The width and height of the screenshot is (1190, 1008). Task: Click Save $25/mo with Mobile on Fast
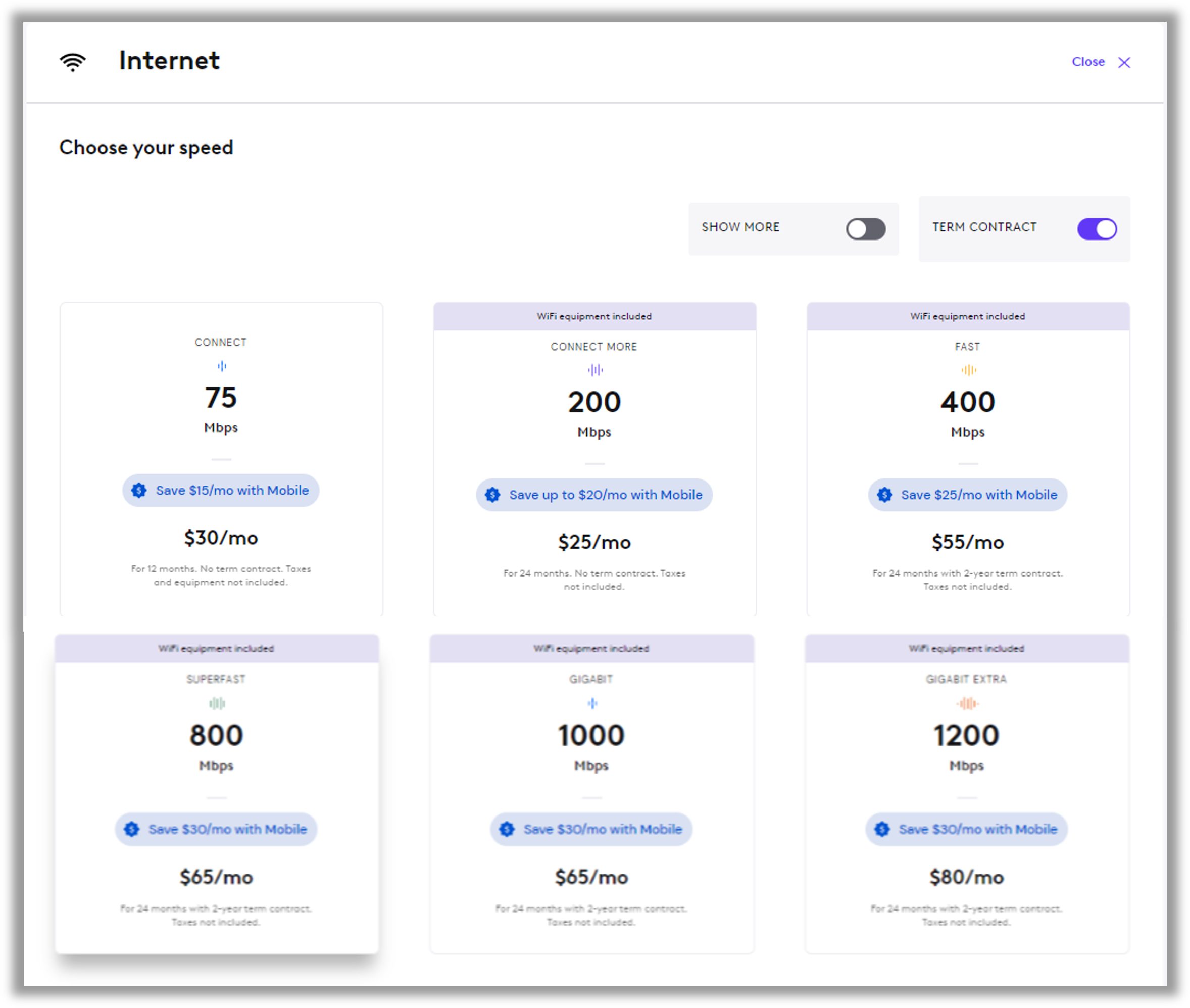pyautogui.click(x=979, y=495)
